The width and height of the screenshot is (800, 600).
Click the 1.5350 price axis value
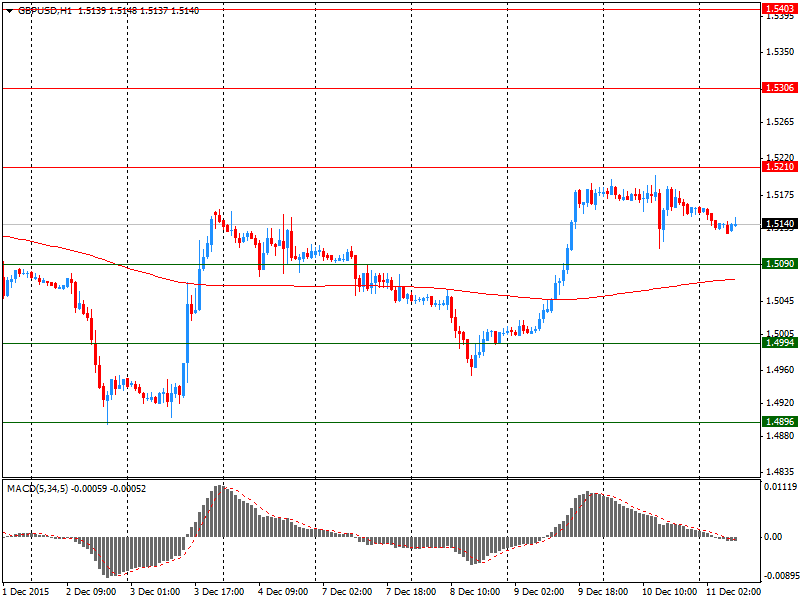780,52
